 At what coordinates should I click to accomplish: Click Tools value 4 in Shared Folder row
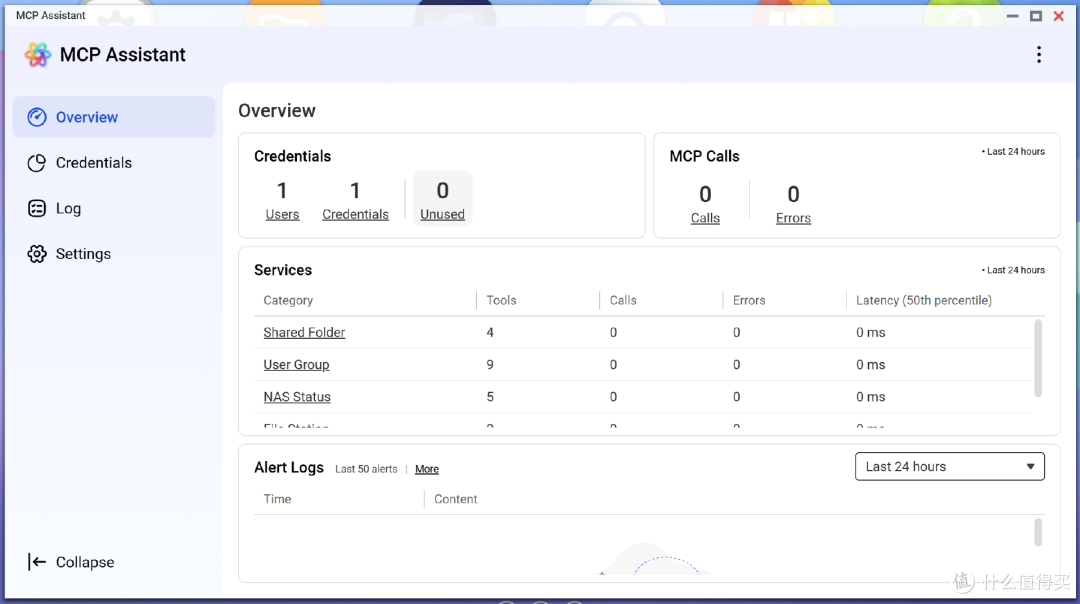(490, 332)
